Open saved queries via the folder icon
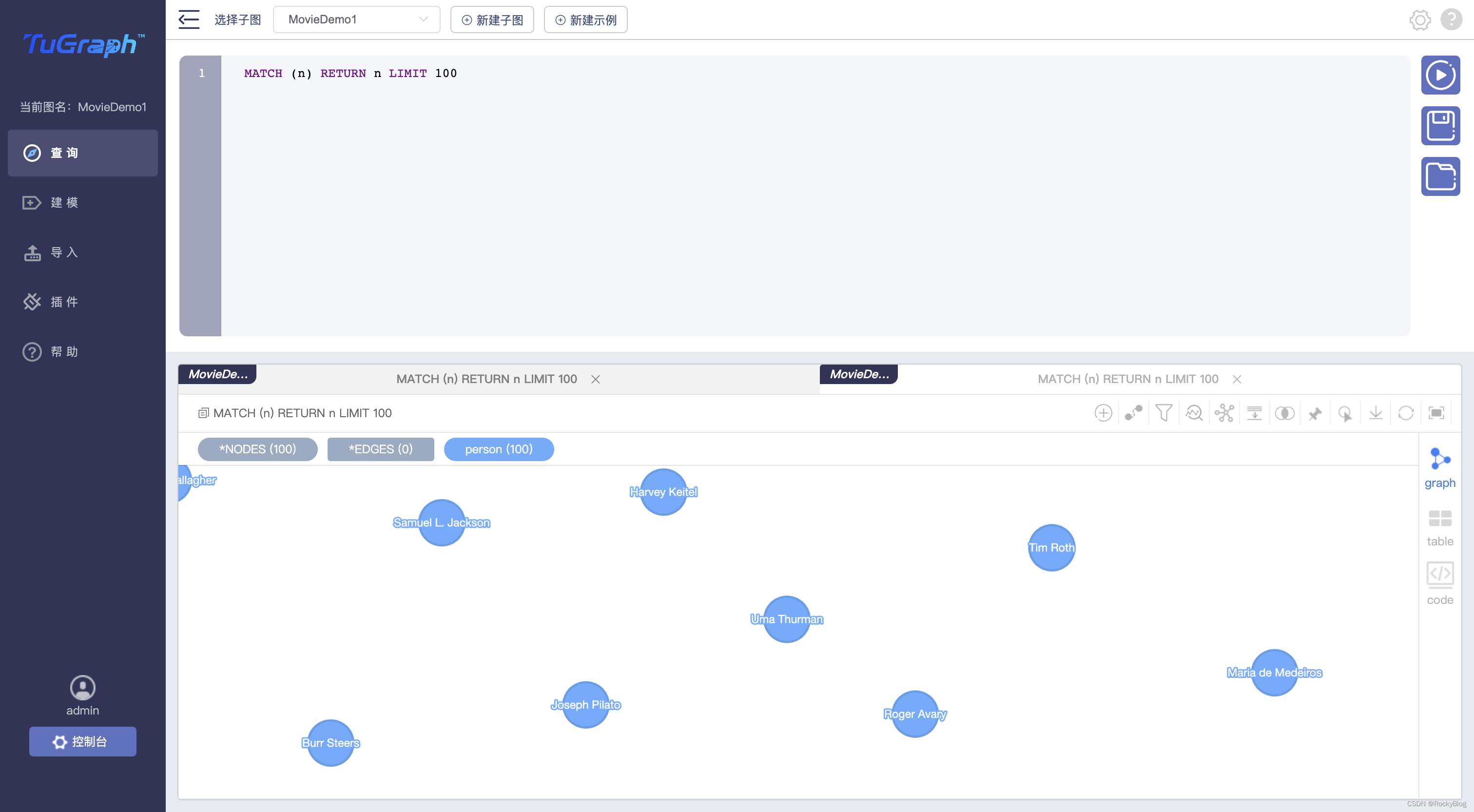The height and width of the screenshot is (812, 1474). pyautogui.click(x=1440, y=176)
